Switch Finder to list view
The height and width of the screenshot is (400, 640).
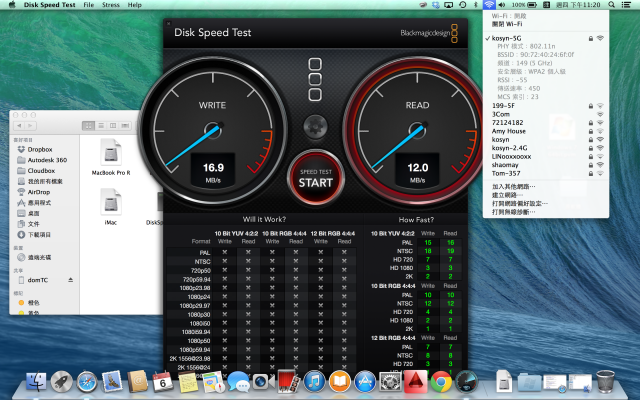click(101, 126)
